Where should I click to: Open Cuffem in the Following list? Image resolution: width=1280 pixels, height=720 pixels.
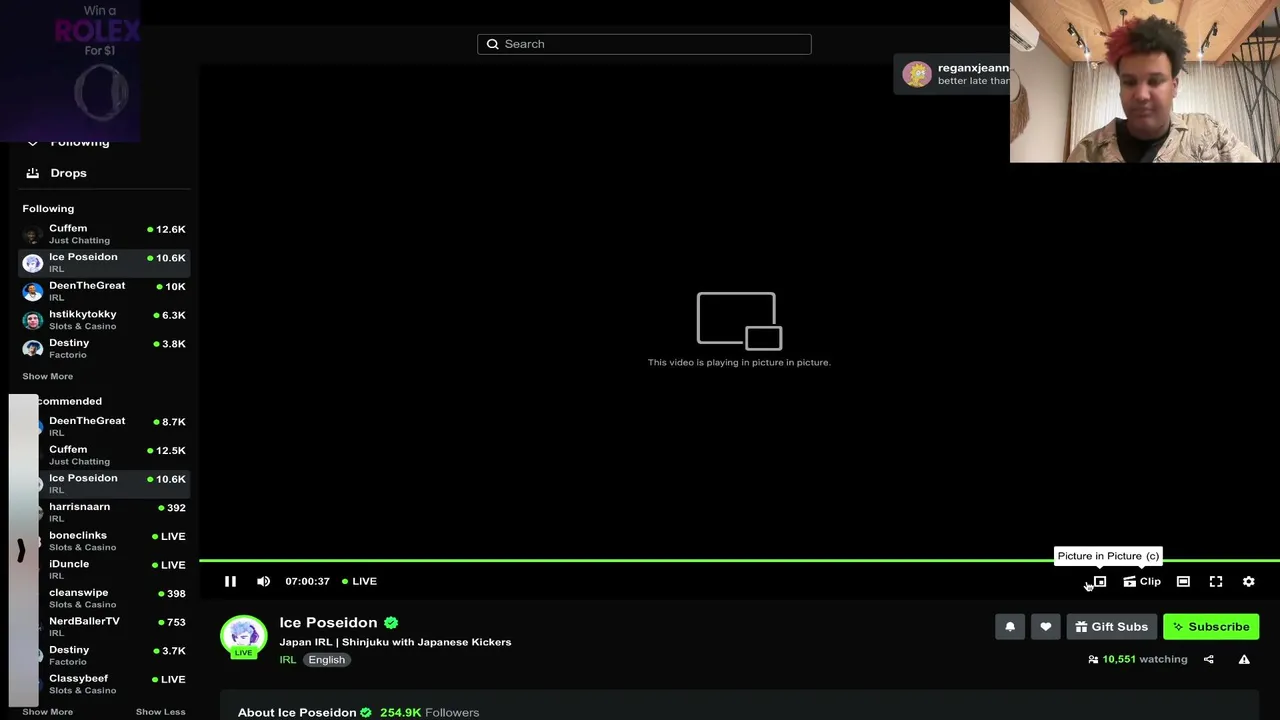tap(104, 234)
